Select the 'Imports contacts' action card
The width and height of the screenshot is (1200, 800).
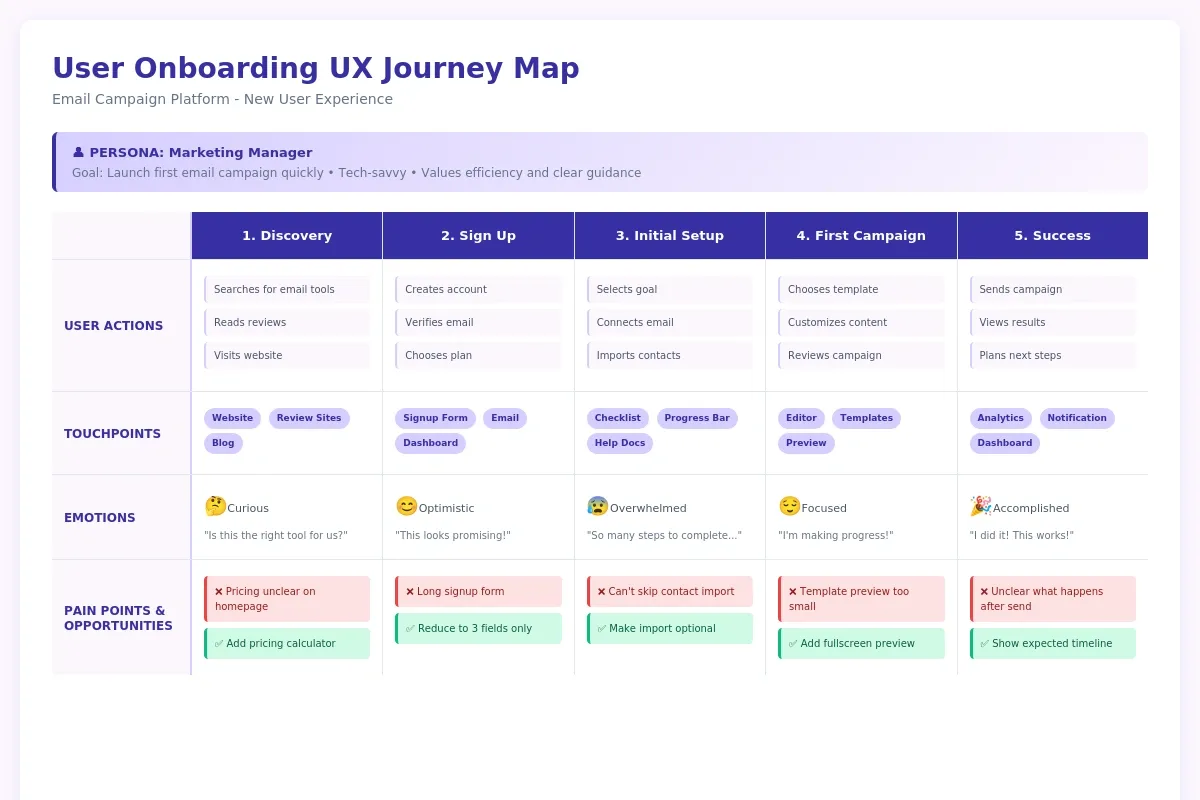point(669,355)
